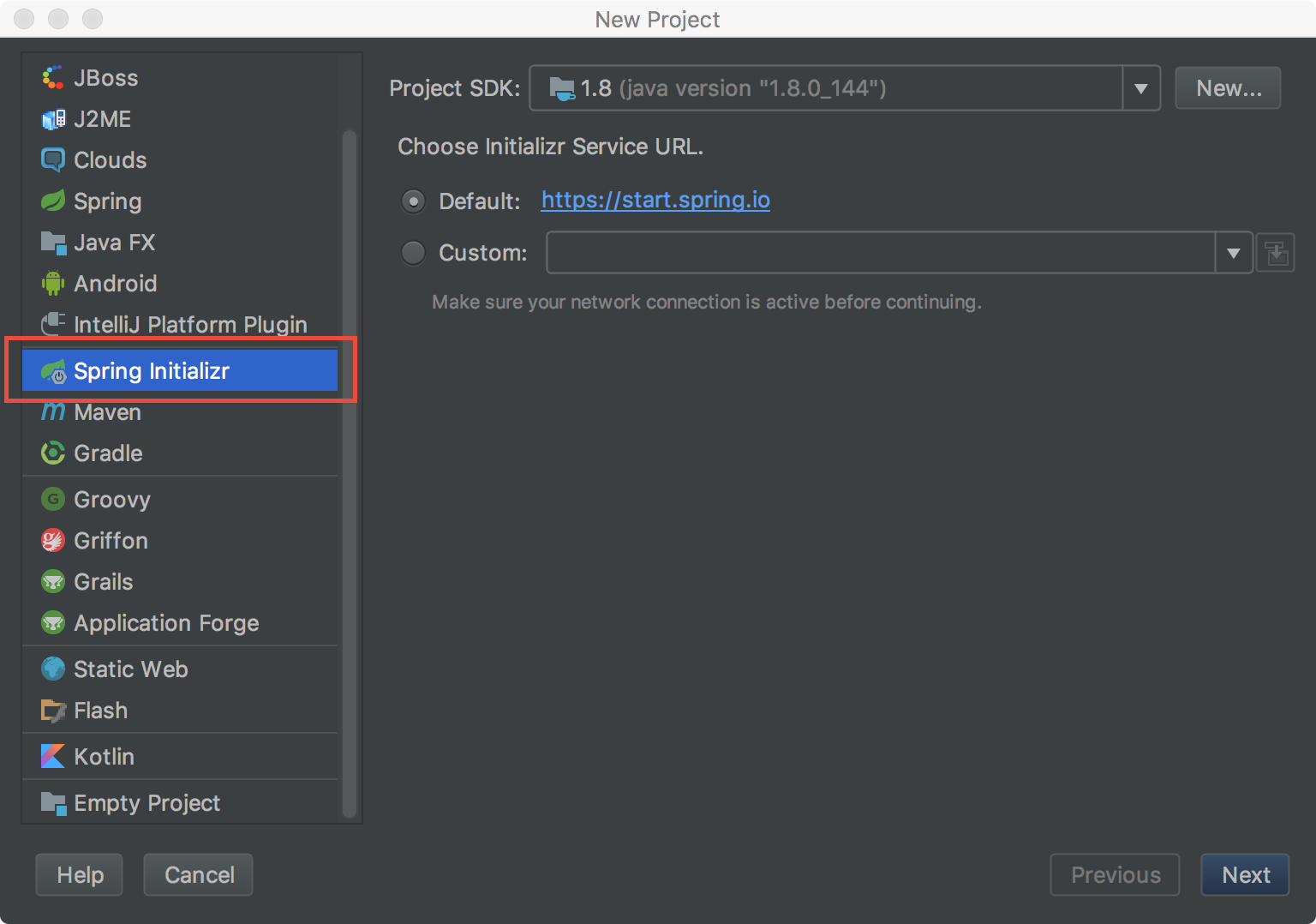The image size is (1316, 924).
Task: Click the Android label text
Action: [116, 284]
